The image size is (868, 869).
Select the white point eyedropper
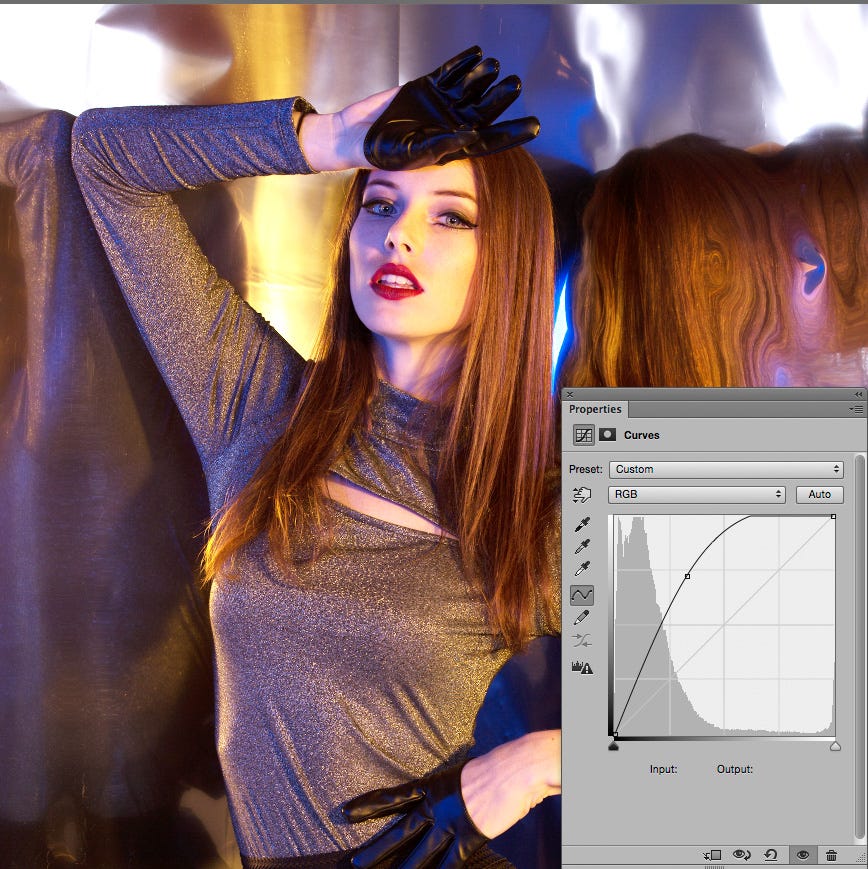click(582, 569)
